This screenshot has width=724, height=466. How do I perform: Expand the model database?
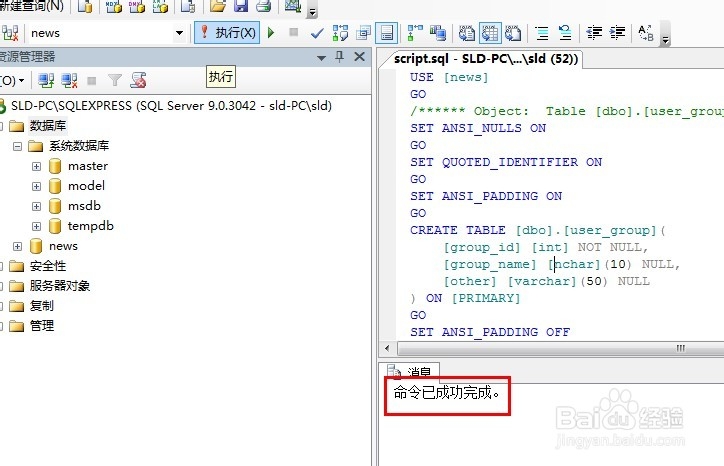click(x=36, y=186)
